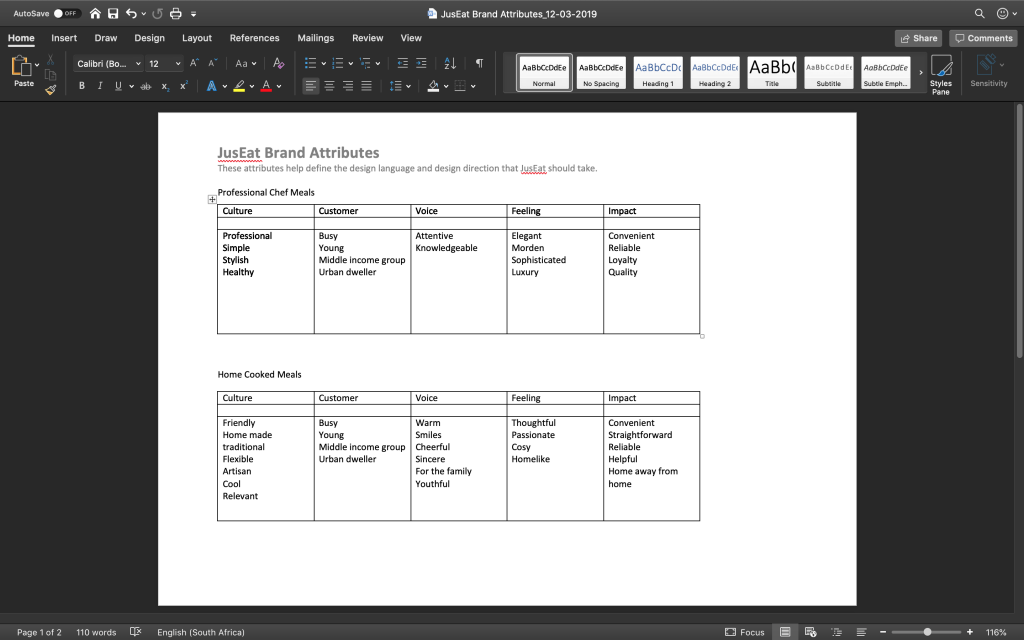This screenshot has width=1024, height=640.
Task: Click the Clear Formatting icon
Action: click(x=279, y=63)
